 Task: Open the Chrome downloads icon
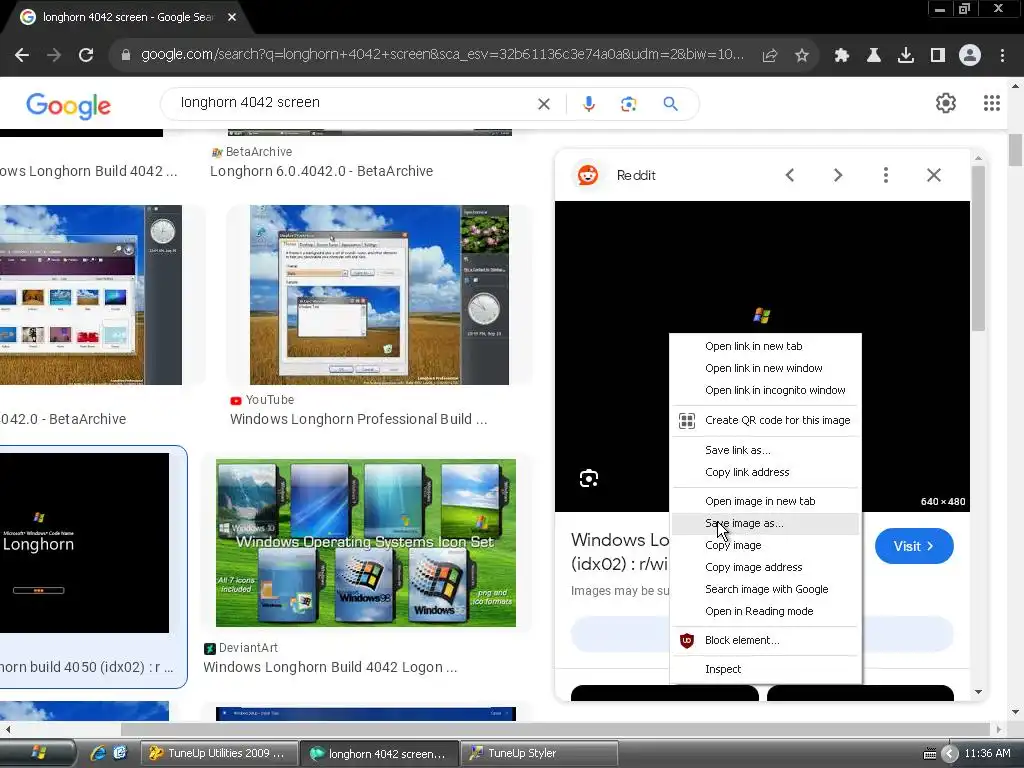click(x=906, y=56)
